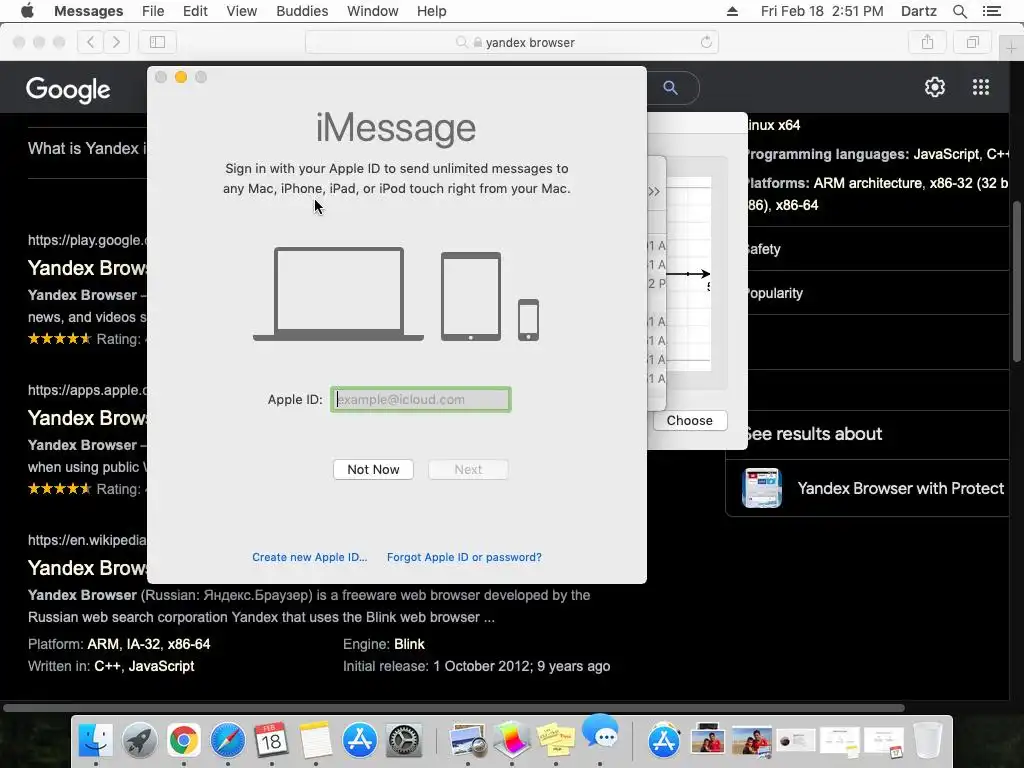Click vertical scrollbar on right edge
Image resolution: width=1024 pixels, height=768 pixels.
[1016, 281]
